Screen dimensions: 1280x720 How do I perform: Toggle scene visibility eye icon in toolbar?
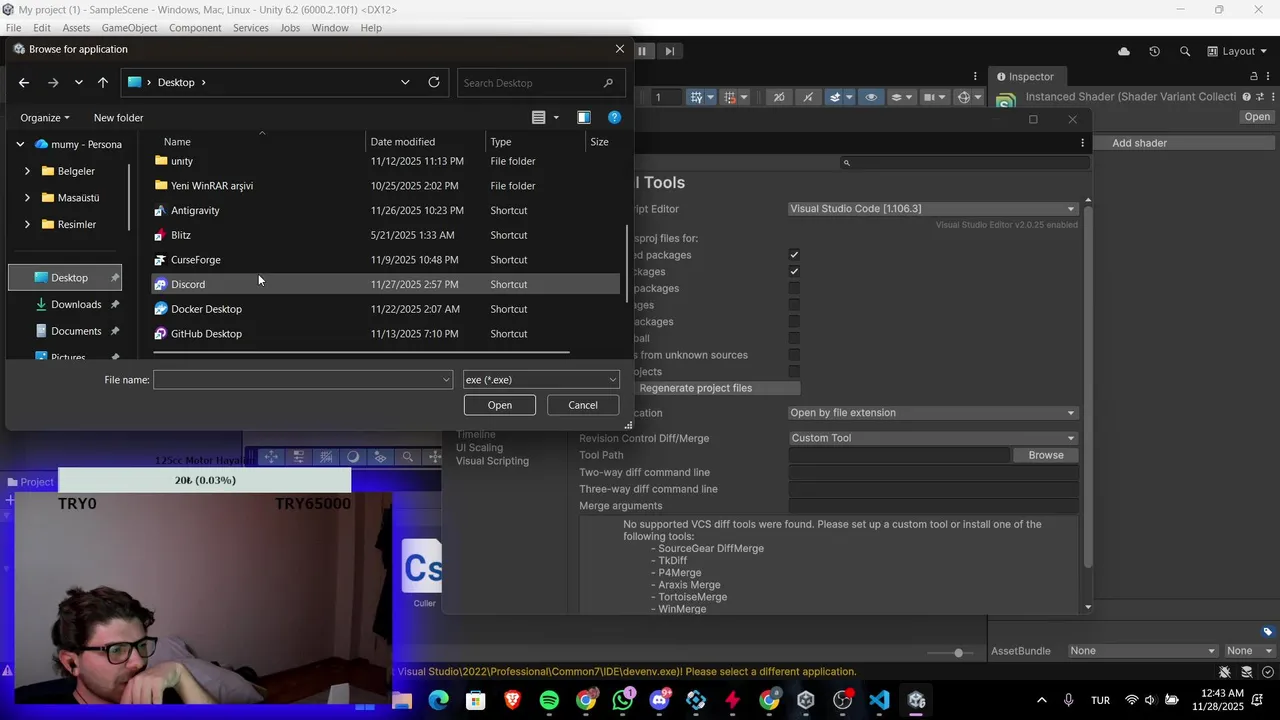point(871,97)
